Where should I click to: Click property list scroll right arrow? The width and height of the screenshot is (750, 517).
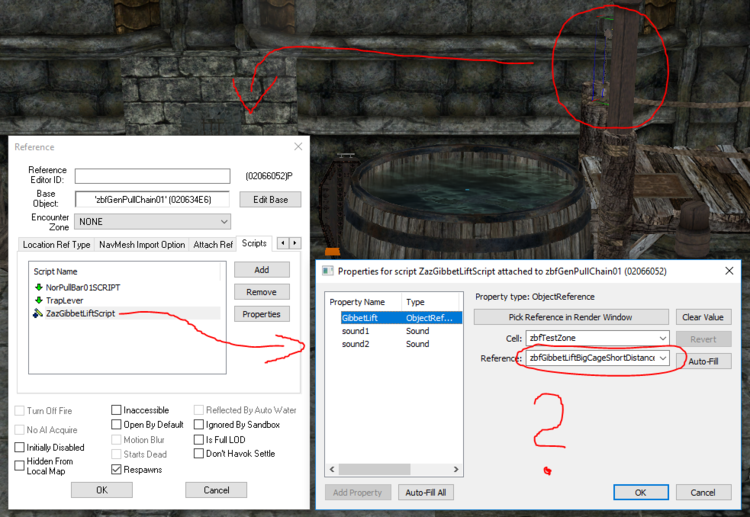[456, 469]
